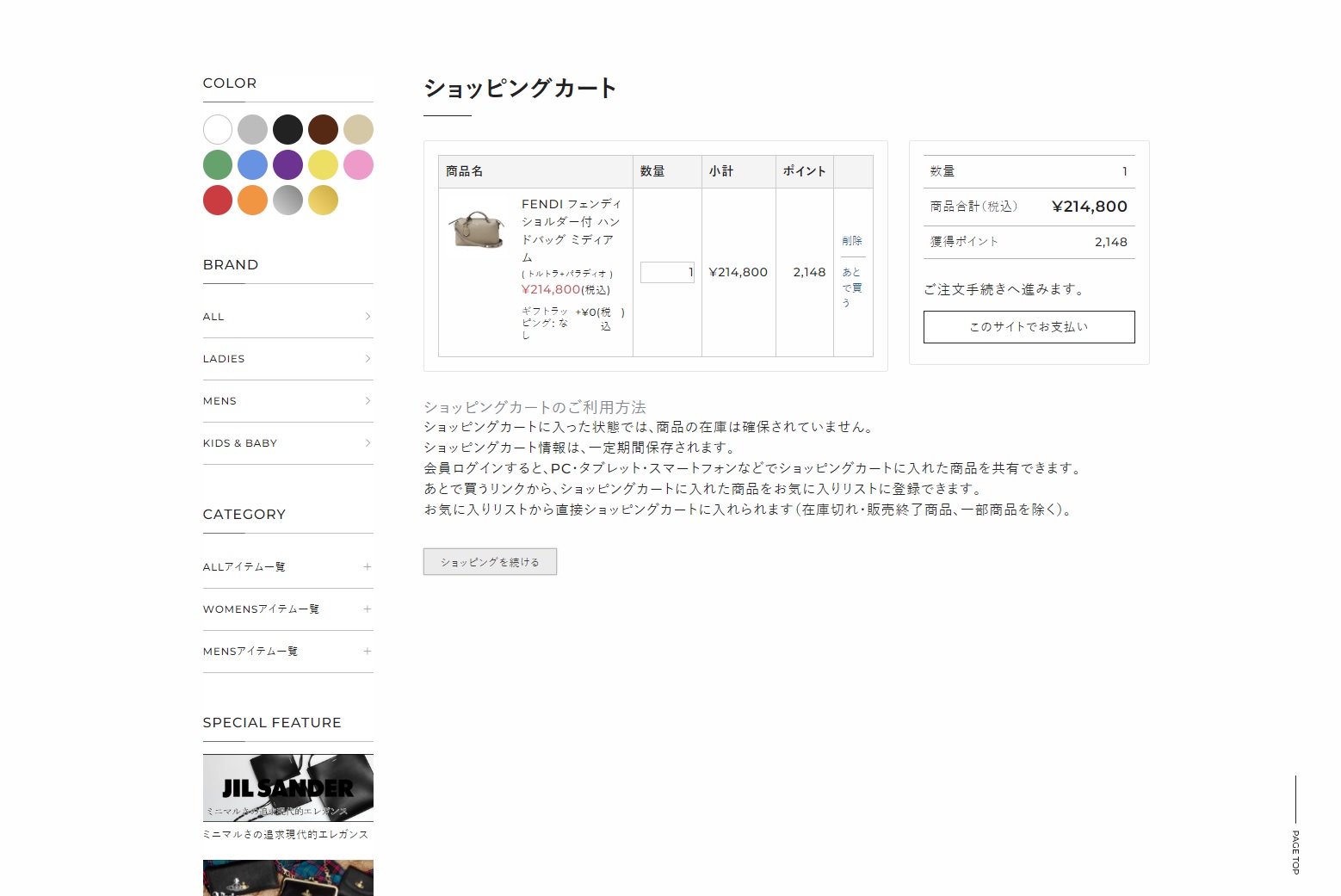Click the quantity input field
Screen dimensions: 1341x896
pyautogui.click(x=667, y=272)
